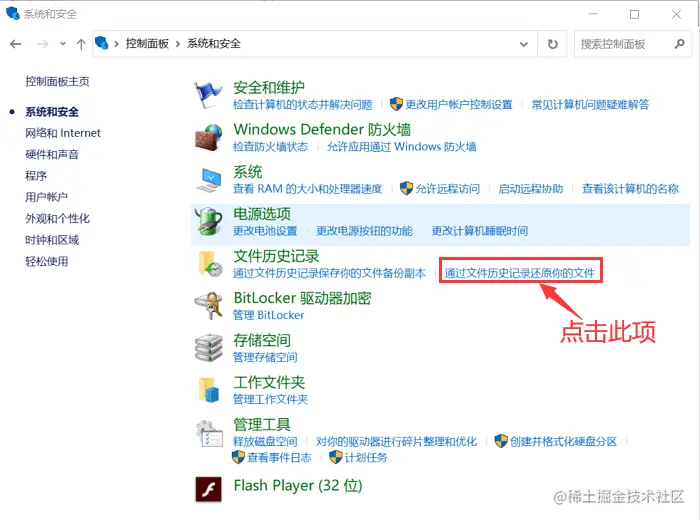Click 更改电源按钮的功能 link
The image size is (700, 520).
pos(365,231)
